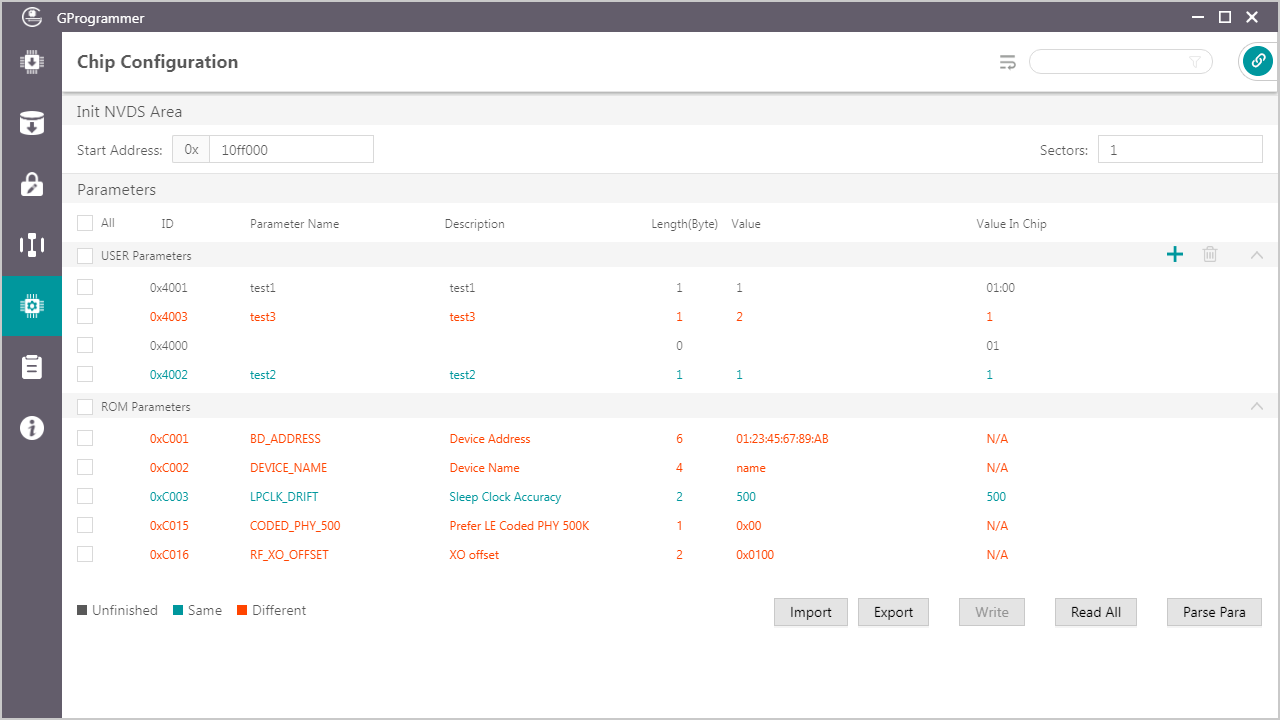Click the teal plus icon to add parameter
The height and width of the screenshot is (720, 1280).
(1175, 255)
